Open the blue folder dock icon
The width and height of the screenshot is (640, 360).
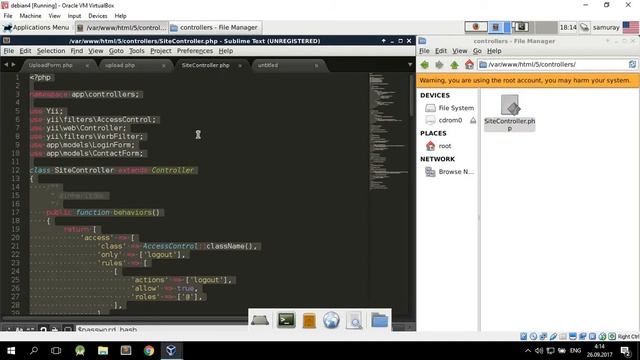coord(379,320)
